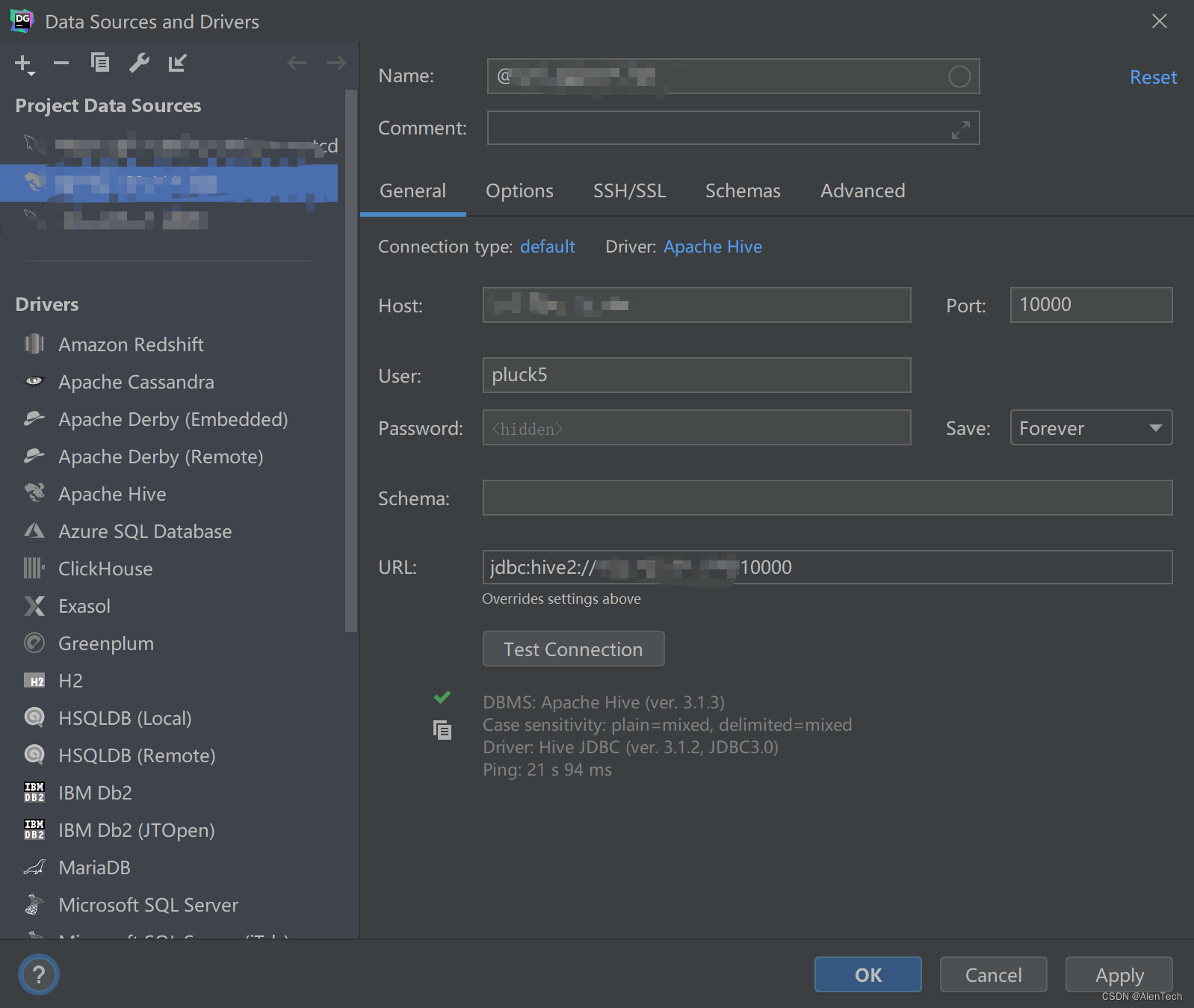Focus the Host input field
1194x1008 pixels.
(696, 305)
